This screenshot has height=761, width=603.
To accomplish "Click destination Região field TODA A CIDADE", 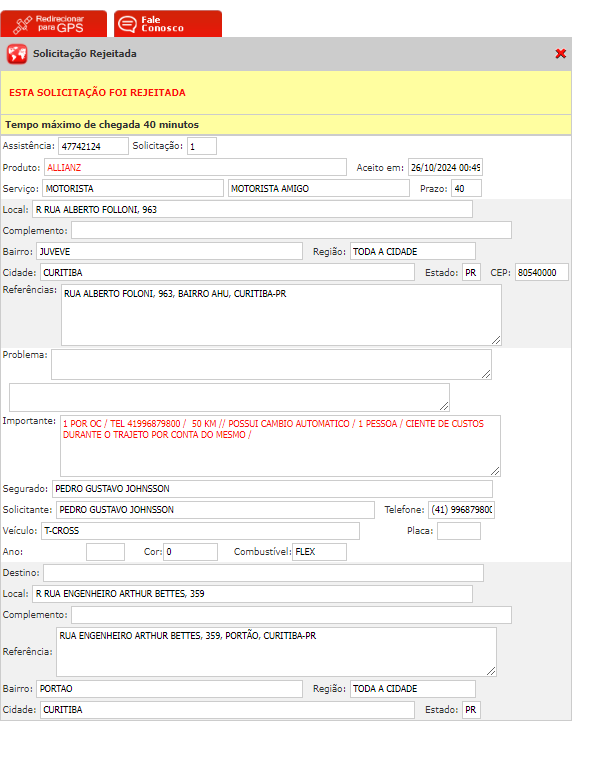I will (x=413, y=689).
